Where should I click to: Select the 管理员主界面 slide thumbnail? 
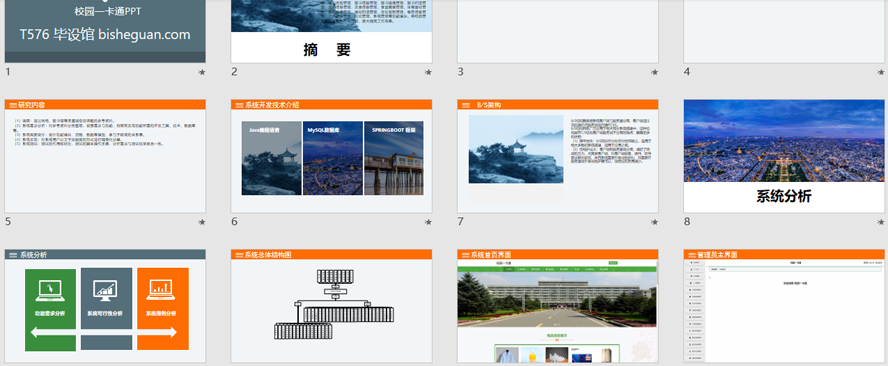click(784, 307)
